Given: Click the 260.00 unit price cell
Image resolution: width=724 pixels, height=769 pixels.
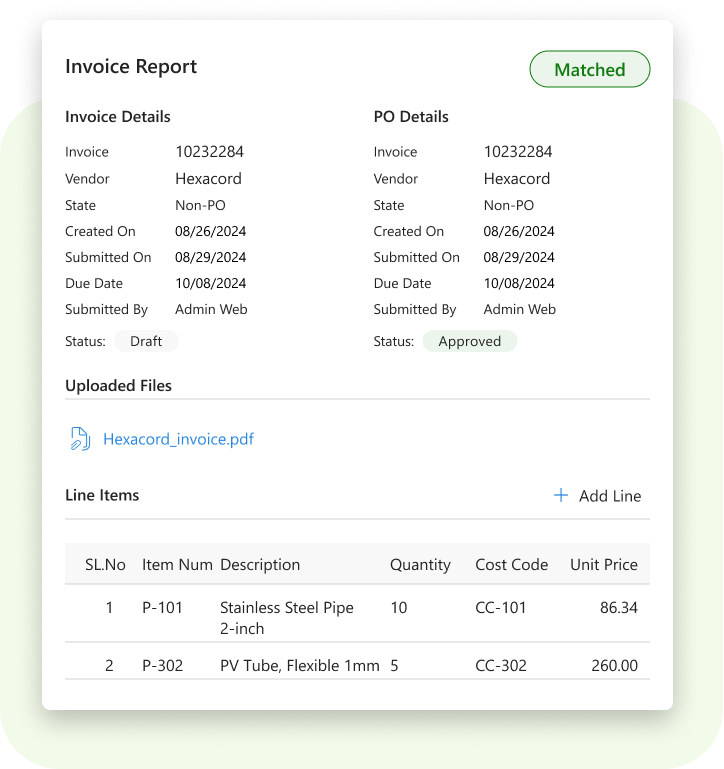Looking at the screenshot, I should 613,666.
